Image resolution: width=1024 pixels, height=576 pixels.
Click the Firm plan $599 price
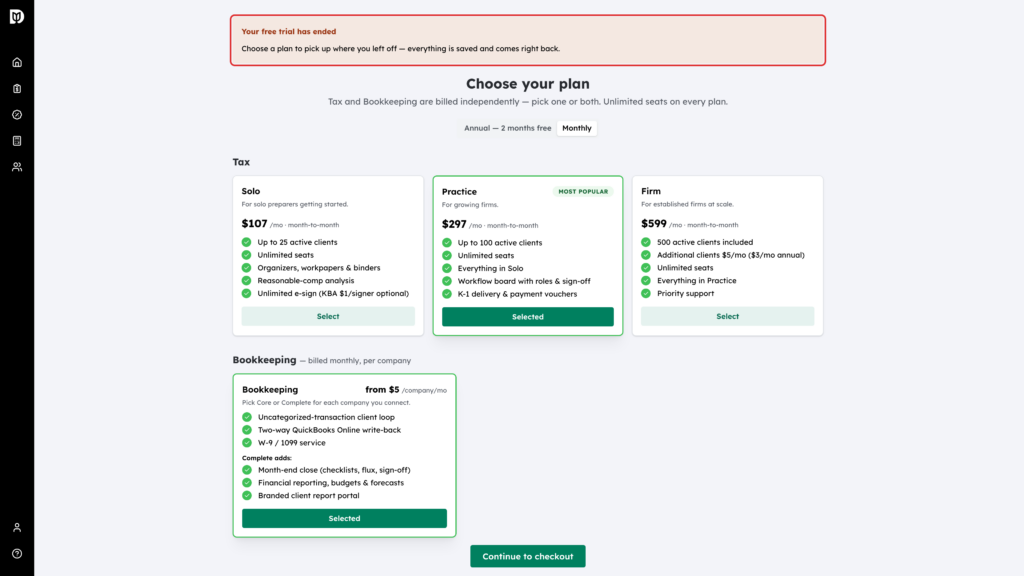654,223
